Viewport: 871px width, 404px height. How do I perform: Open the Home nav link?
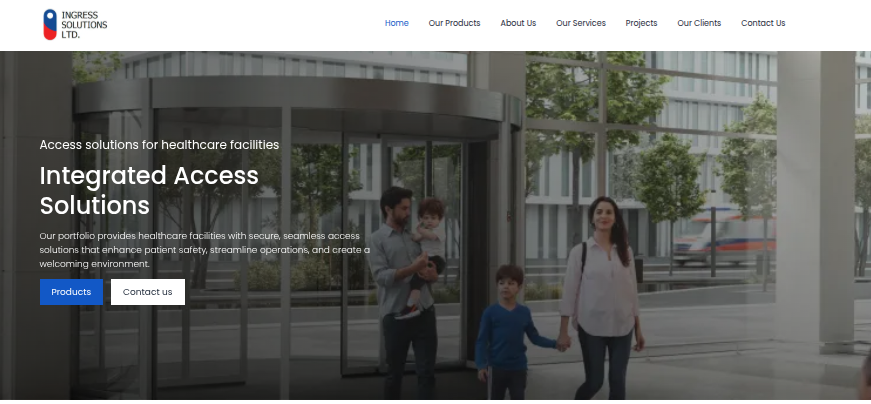[397, 23]
